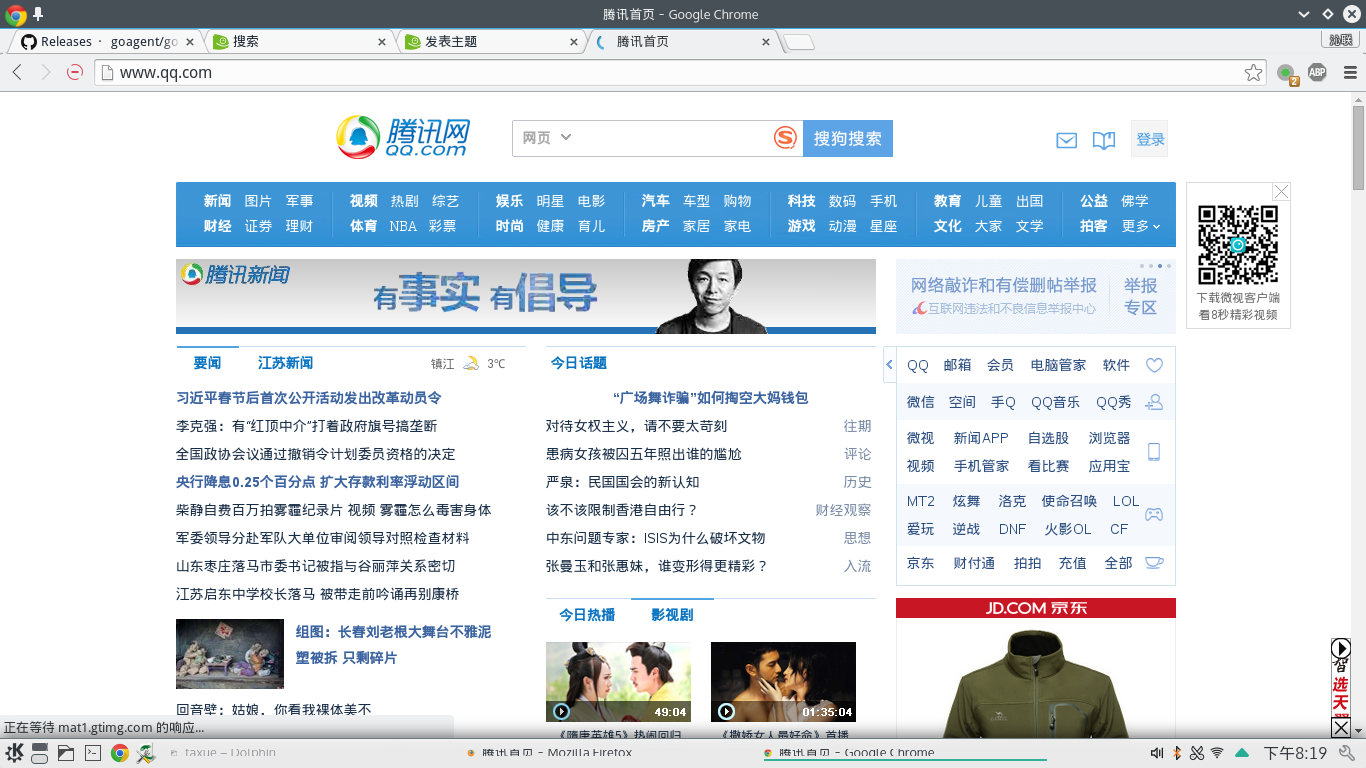Close the floating ad at right edge

coord(1341,728)
